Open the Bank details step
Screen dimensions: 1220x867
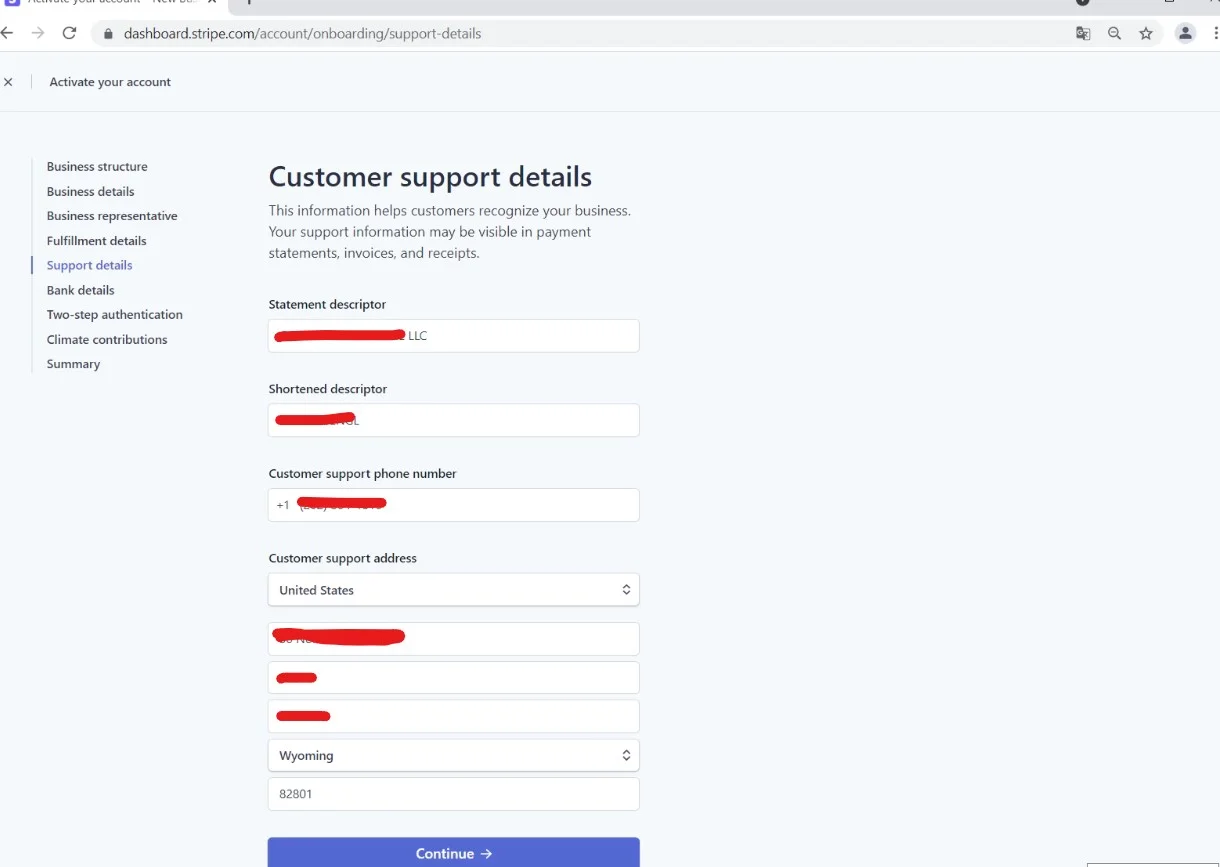[81, 290]
